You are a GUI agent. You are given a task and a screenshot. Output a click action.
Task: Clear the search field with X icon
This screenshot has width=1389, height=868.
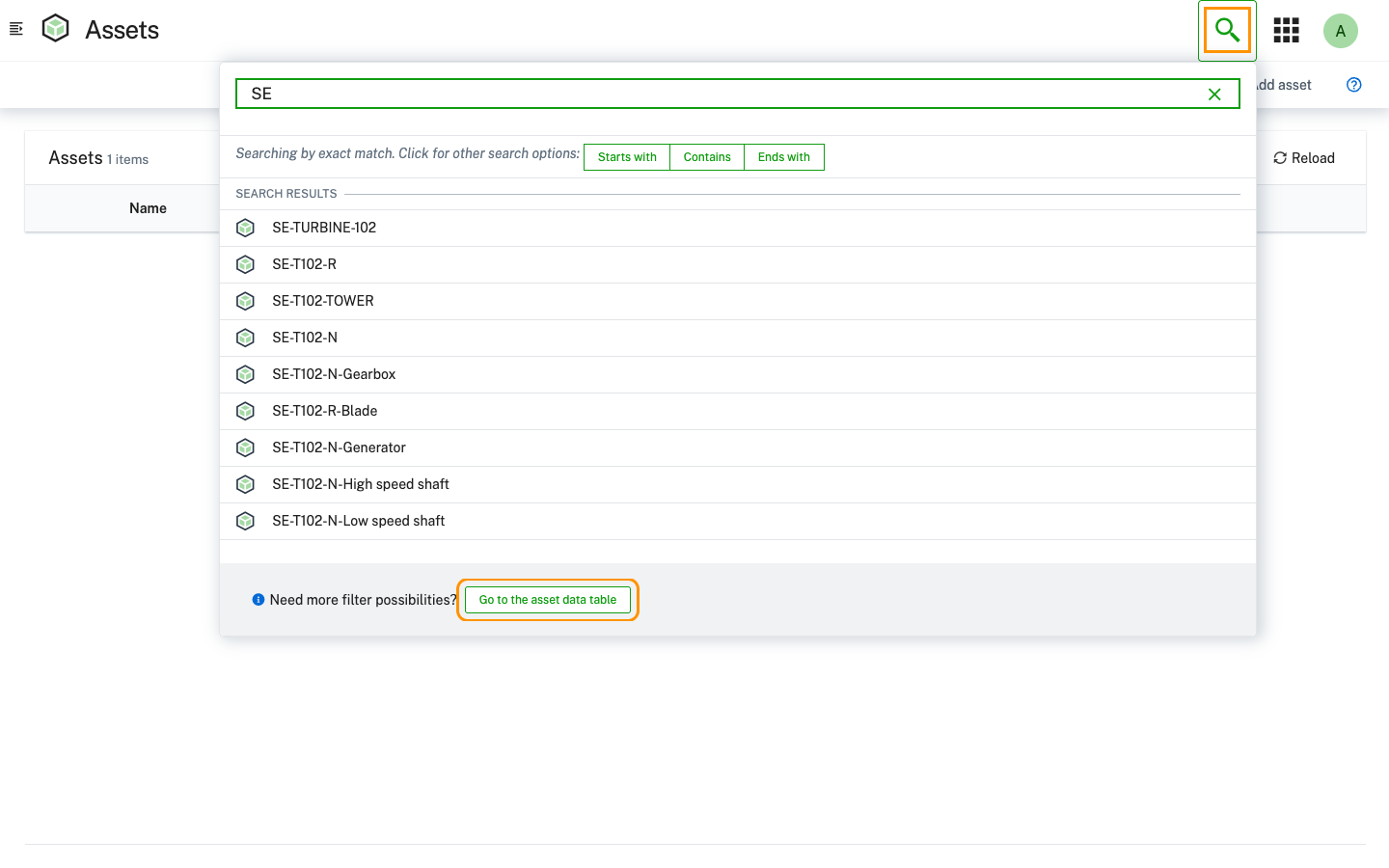tap(1214, 94)
